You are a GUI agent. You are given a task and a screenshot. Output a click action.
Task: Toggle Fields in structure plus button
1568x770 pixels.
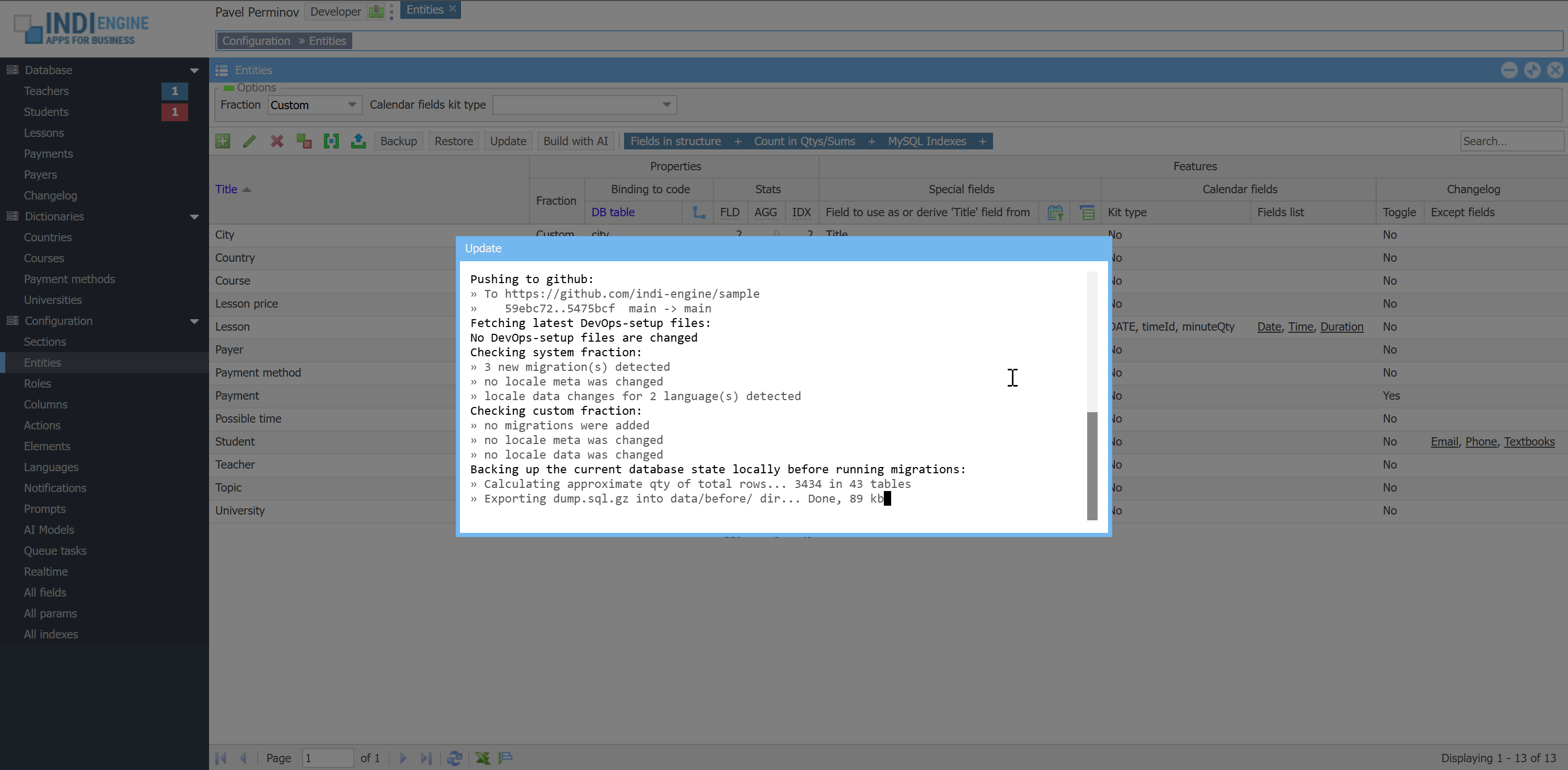(x=737, y=141)
